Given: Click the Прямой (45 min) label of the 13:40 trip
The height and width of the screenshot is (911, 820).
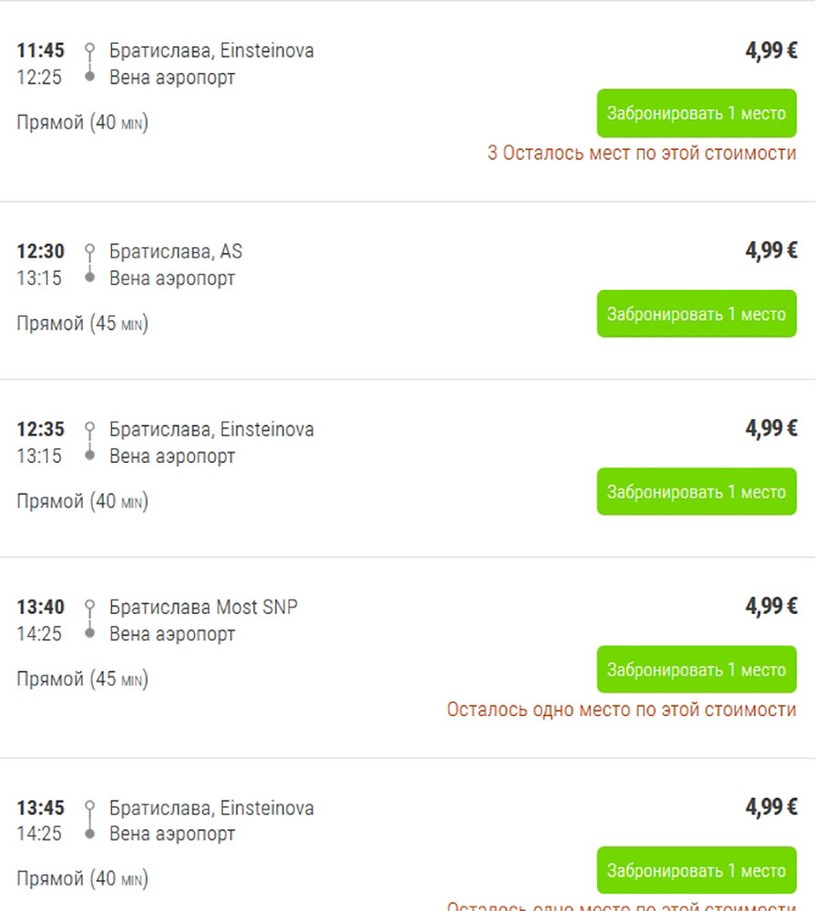Looking at the screenshot, I should pyautogui.click(x=82, y=679).
